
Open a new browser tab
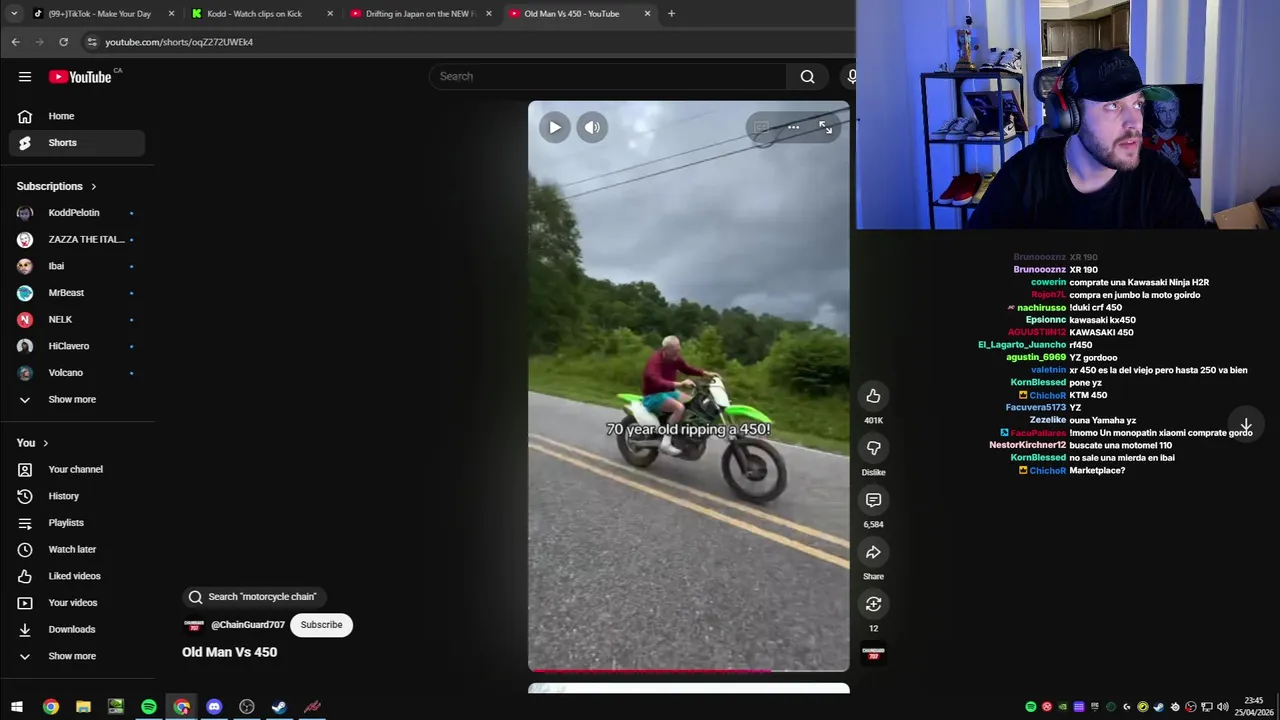(x=671, y=14)
